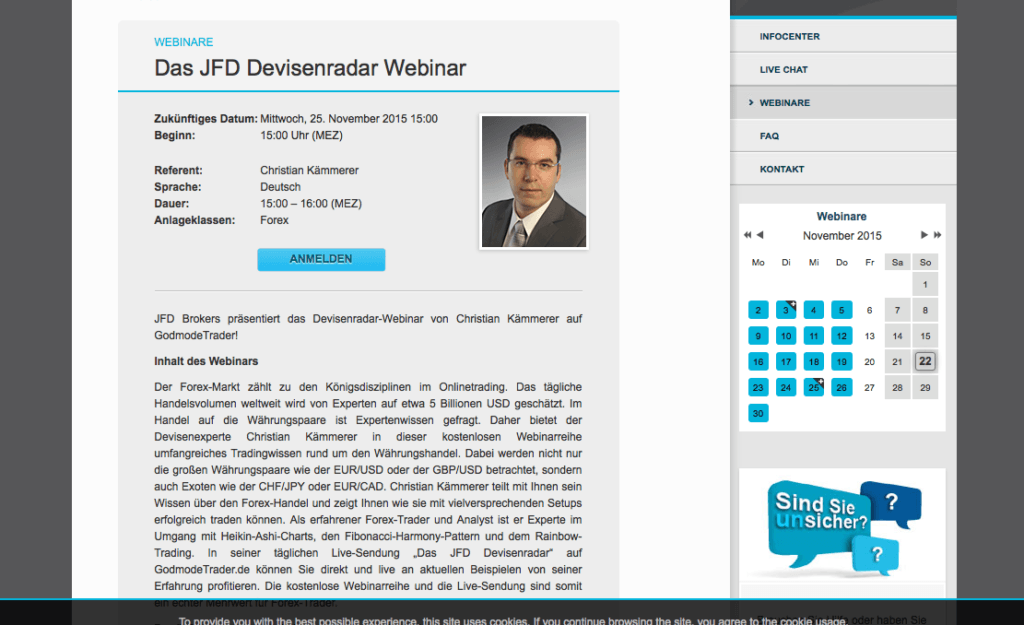Click the 'So' weekday column header
This screenshot has width=1024, height=625.
tap(925, 263)
